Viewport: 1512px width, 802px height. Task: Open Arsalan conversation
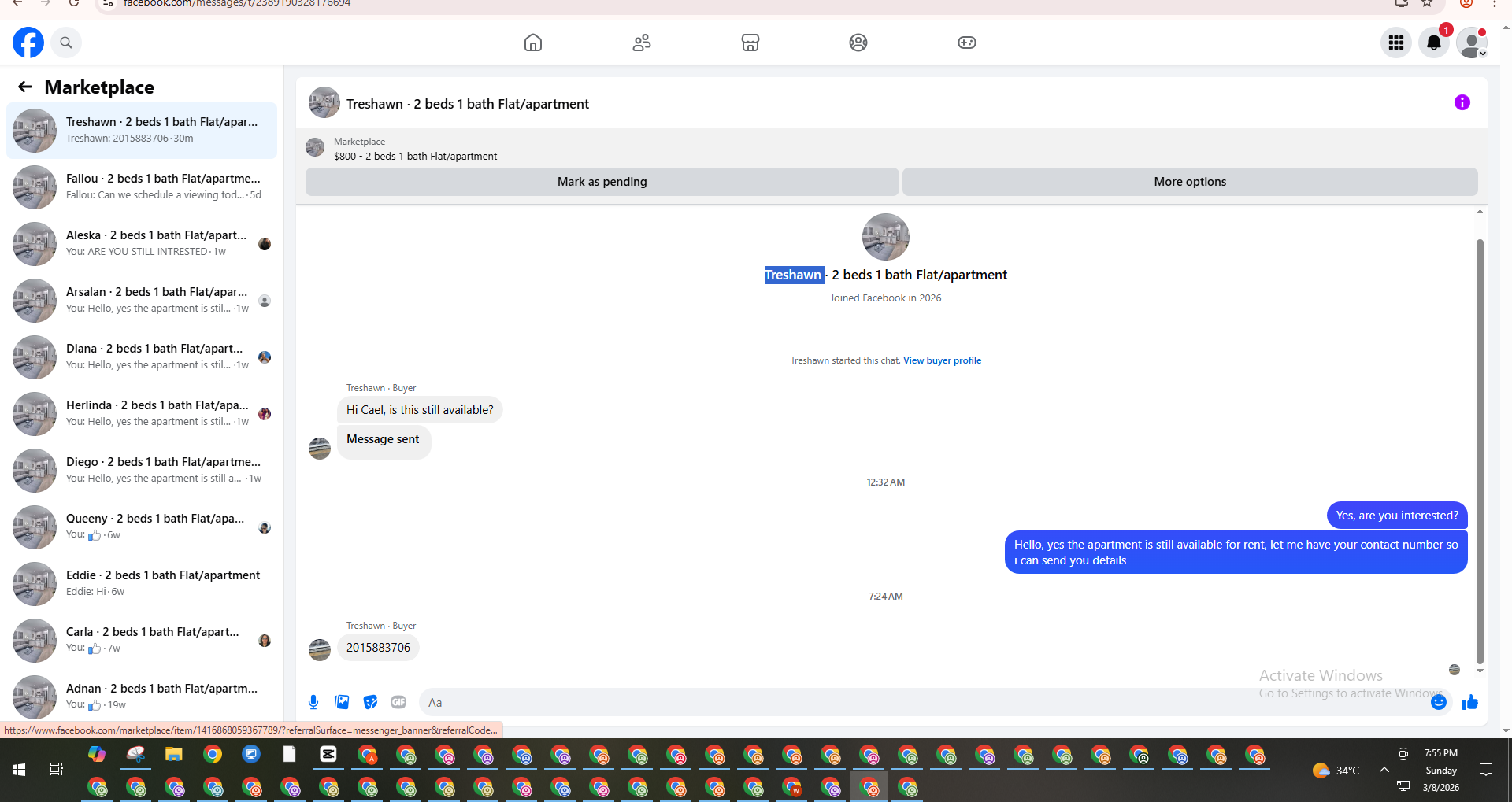142,300
